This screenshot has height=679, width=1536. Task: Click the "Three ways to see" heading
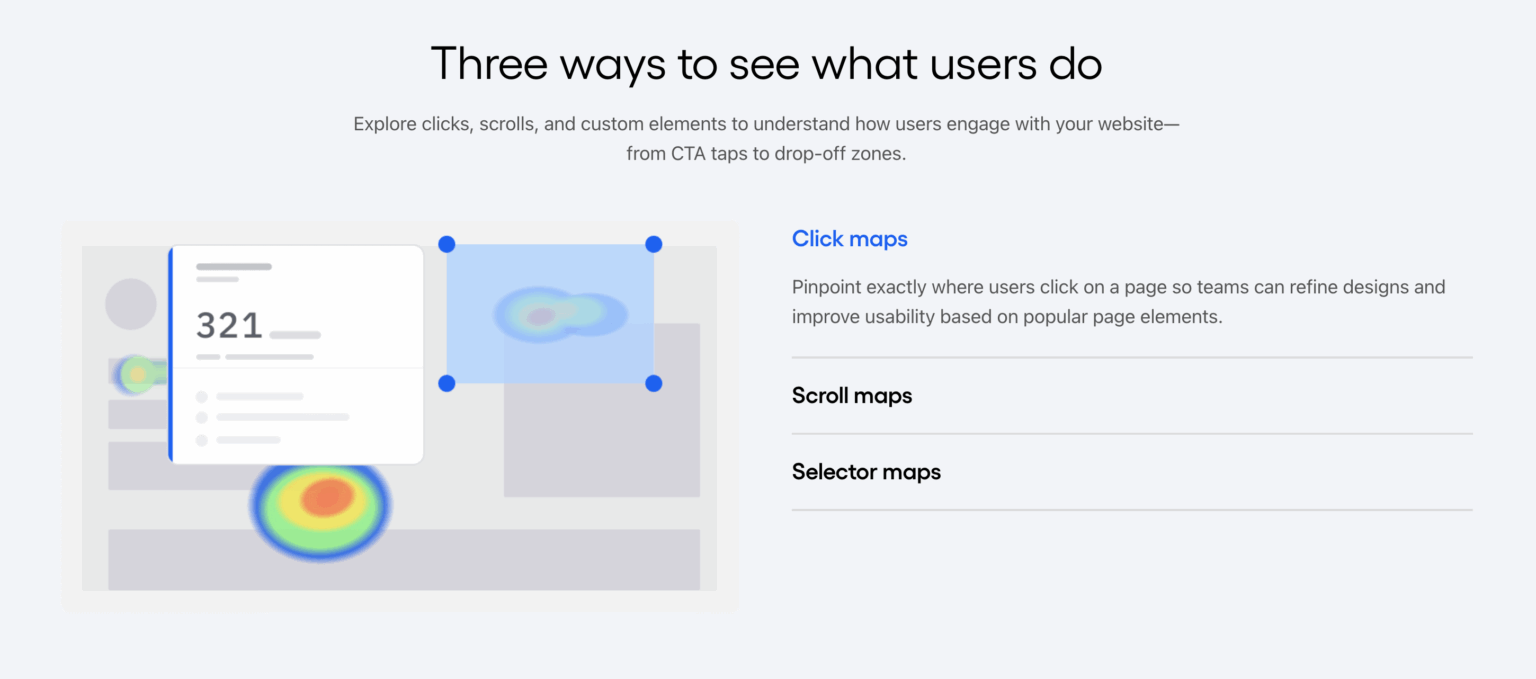(x=766, y=64)
